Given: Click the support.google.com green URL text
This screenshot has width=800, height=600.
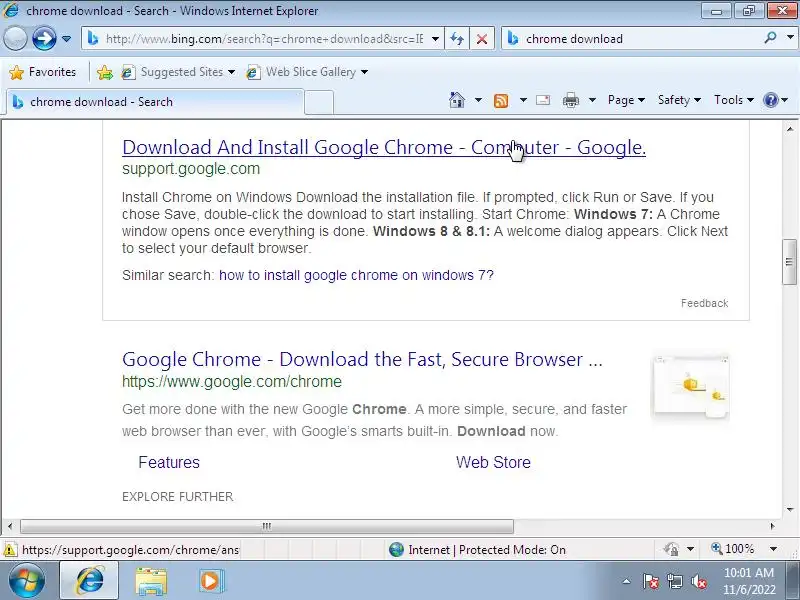Looking at the screenshot, I should pos(191,169).
